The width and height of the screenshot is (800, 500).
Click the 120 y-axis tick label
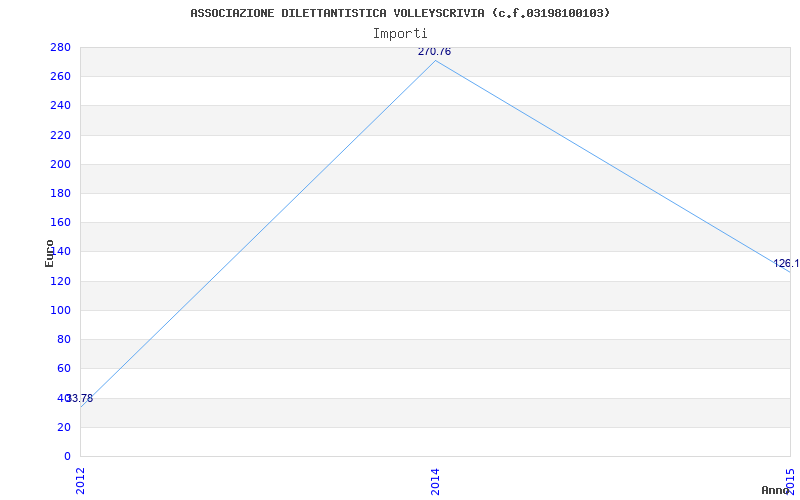coord(60,281)
